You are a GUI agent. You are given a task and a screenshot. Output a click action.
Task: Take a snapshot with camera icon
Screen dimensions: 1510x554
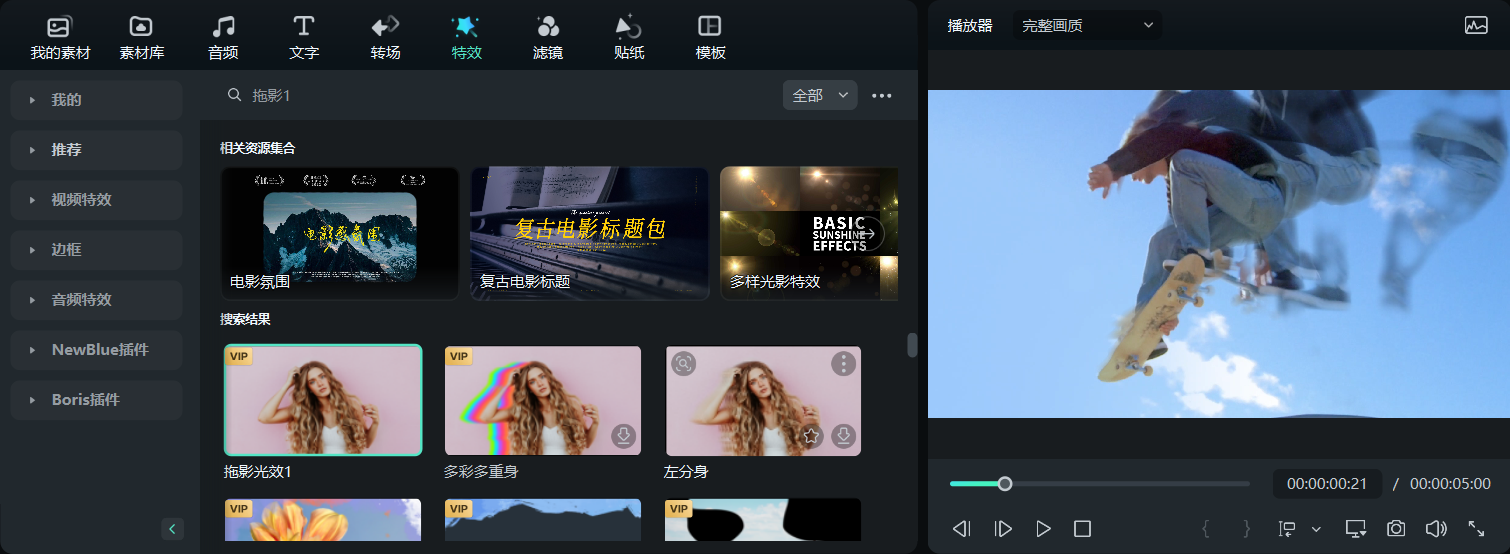tap(1396, 529)
